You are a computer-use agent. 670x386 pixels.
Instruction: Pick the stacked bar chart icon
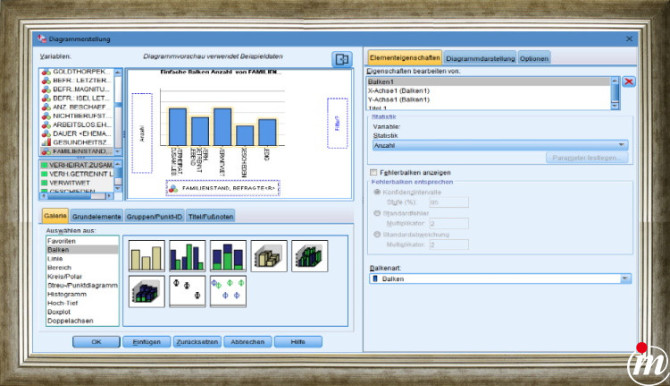(x=228, y=256)
